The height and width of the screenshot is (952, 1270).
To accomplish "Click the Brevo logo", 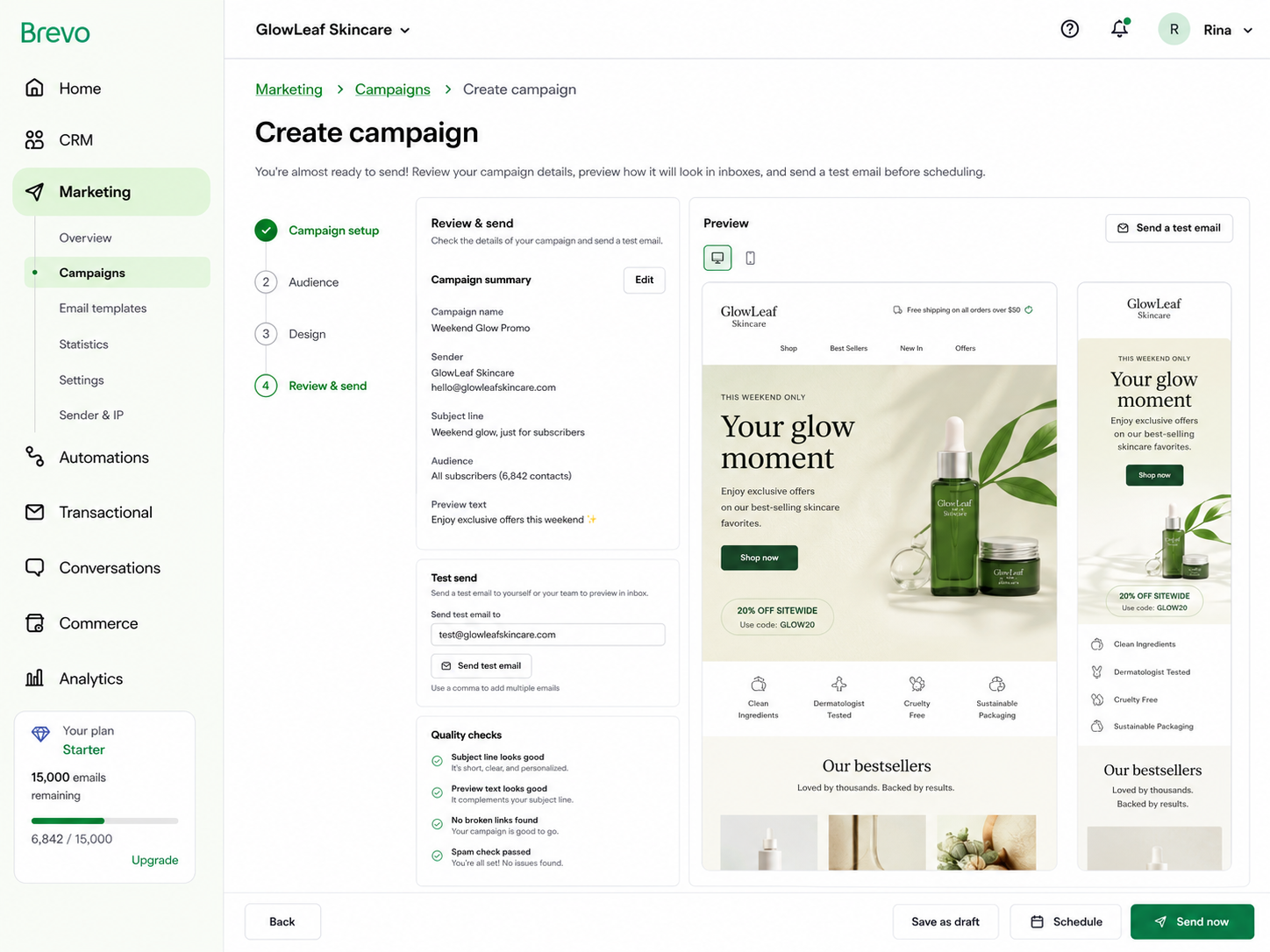I will tap(55, 32).
